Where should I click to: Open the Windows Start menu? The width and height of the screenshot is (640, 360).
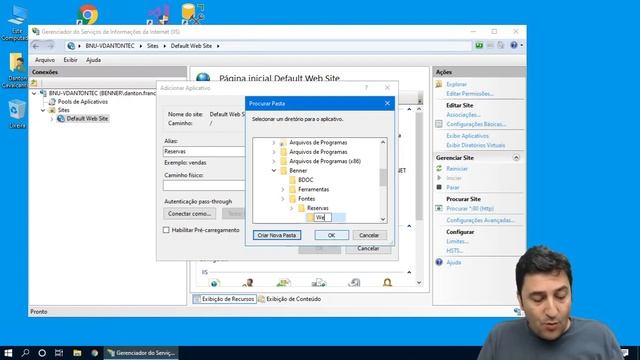click(8, 353)
